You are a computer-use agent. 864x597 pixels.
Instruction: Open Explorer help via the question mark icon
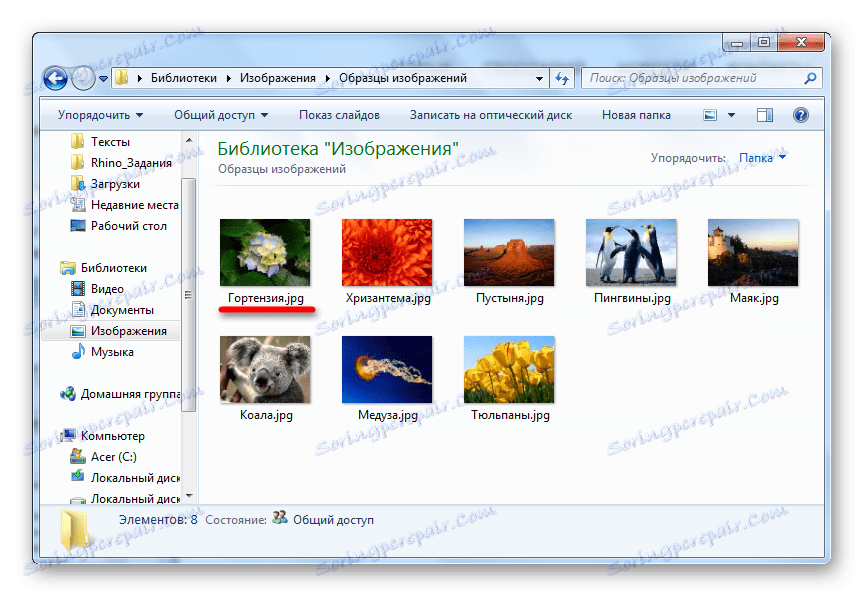[x=799, y=114]
